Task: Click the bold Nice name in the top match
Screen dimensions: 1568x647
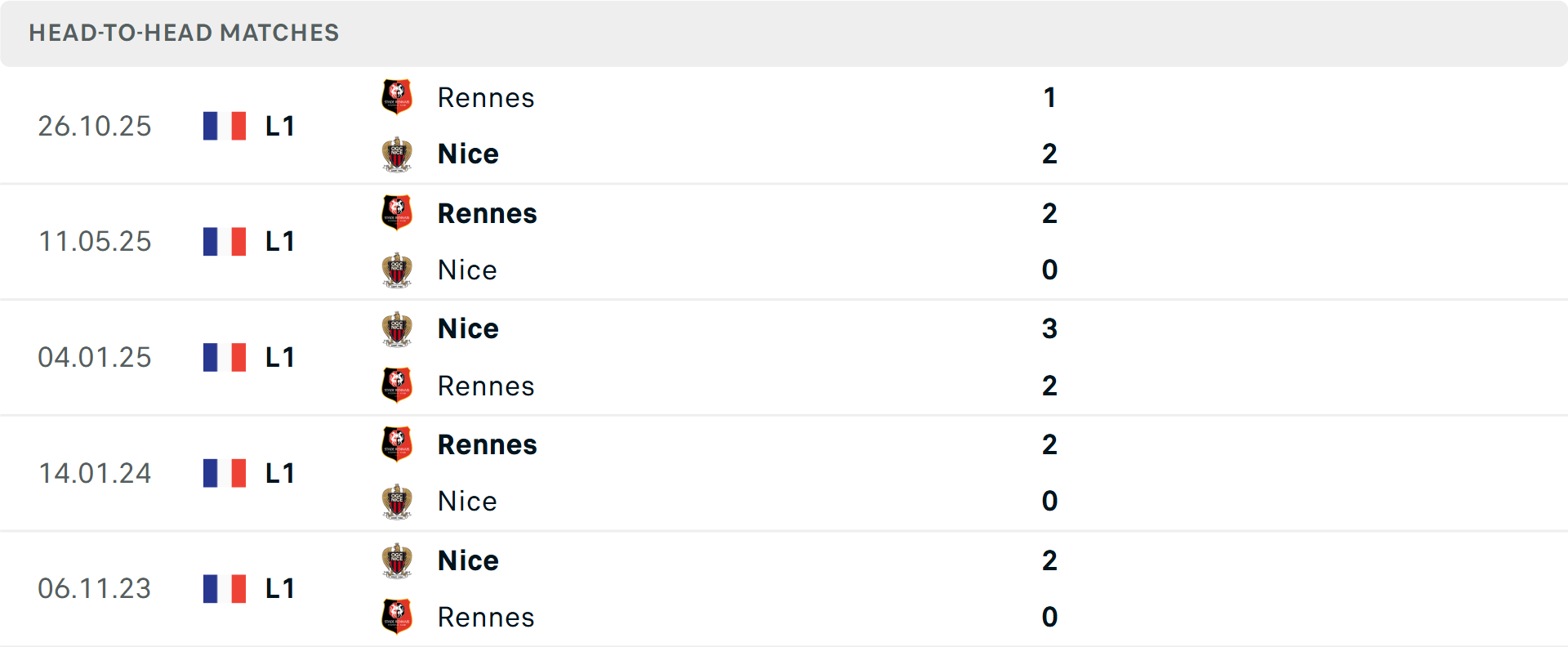Action: coord(468,154)
